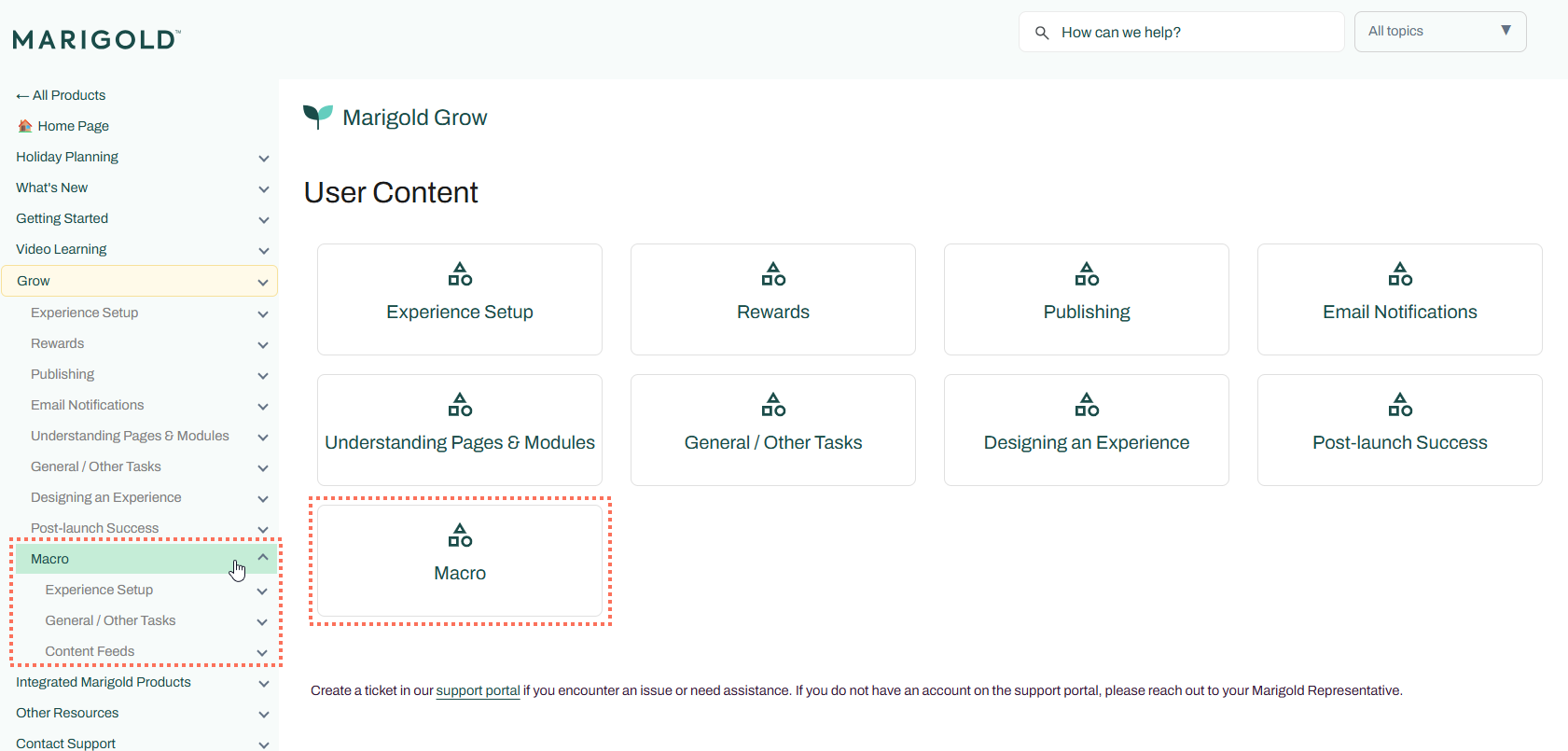
Task: Expand Content Feeds under Macro
Action: click(x=262, y=652)
